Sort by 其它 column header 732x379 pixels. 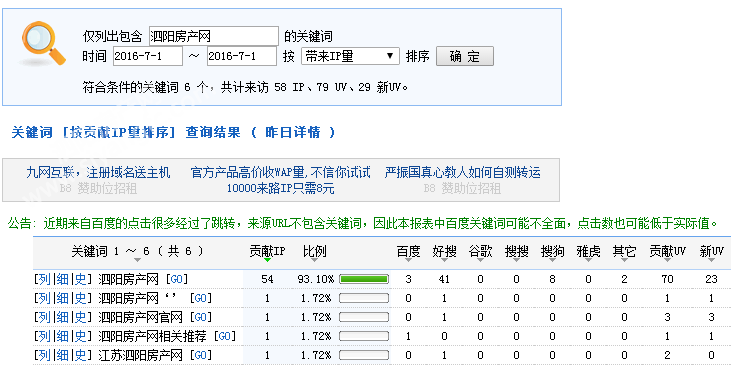tap(624, 252)
